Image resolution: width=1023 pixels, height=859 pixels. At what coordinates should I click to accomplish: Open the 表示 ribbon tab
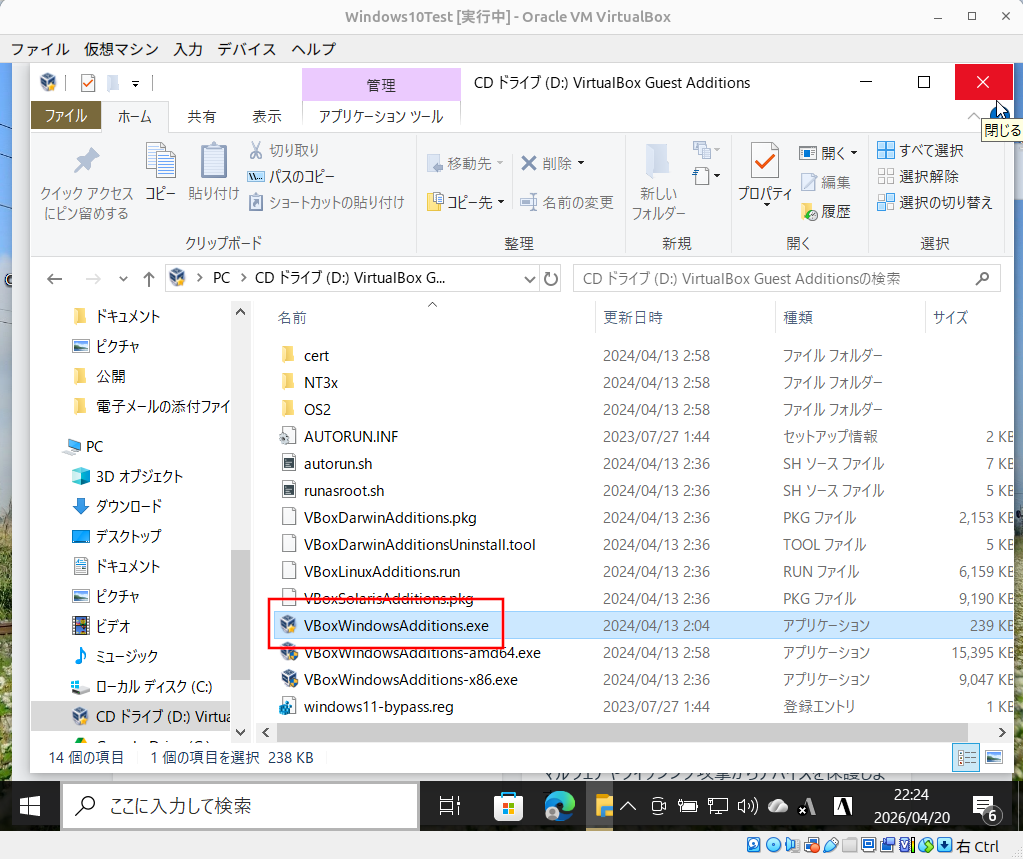pyautogui.click(x=267, y=116)
